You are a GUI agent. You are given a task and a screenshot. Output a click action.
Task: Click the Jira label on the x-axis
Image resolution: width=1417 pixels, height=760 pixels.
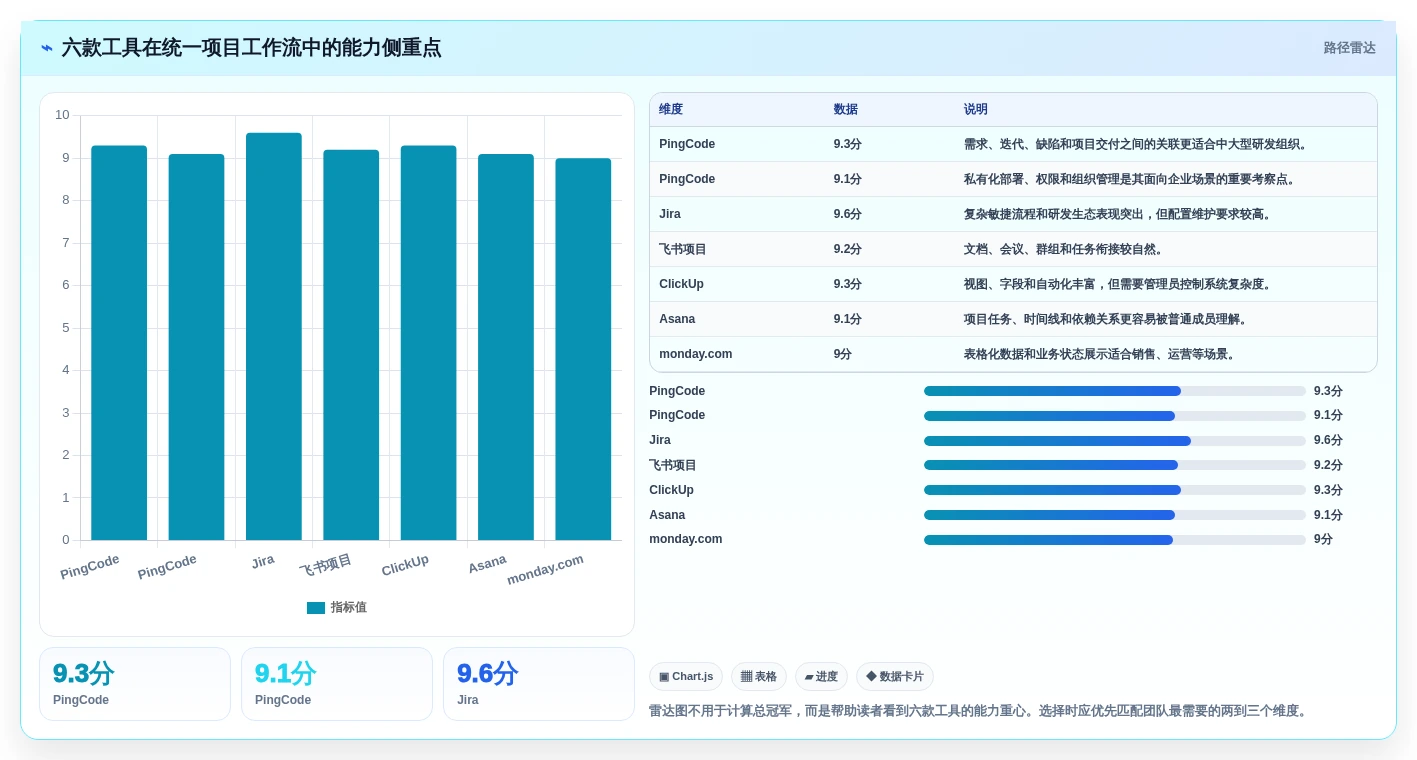tap(263, 562)
